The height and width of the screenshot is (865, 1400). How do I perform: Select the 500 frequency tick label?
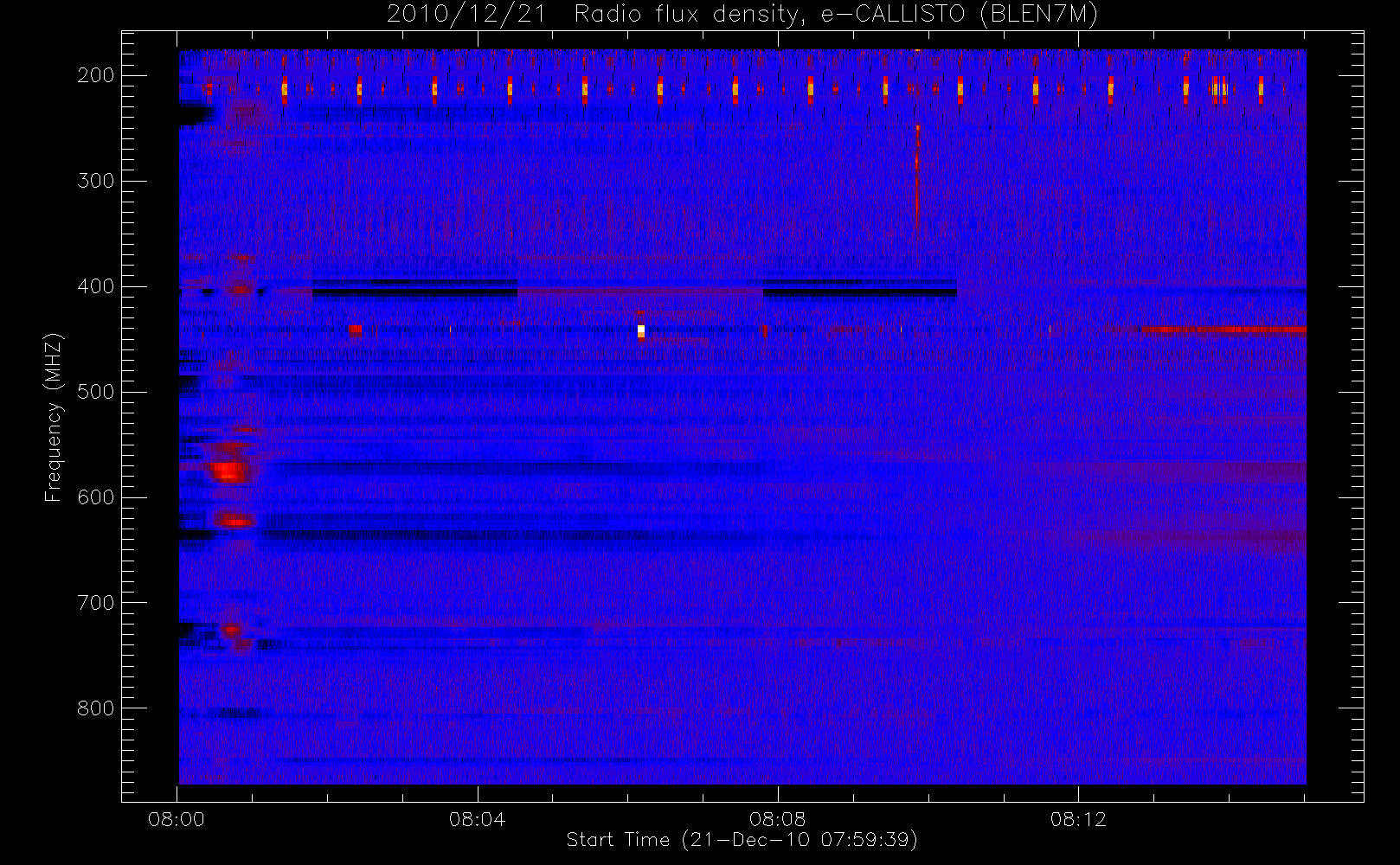pyautogui.click(x=95, y=392)
